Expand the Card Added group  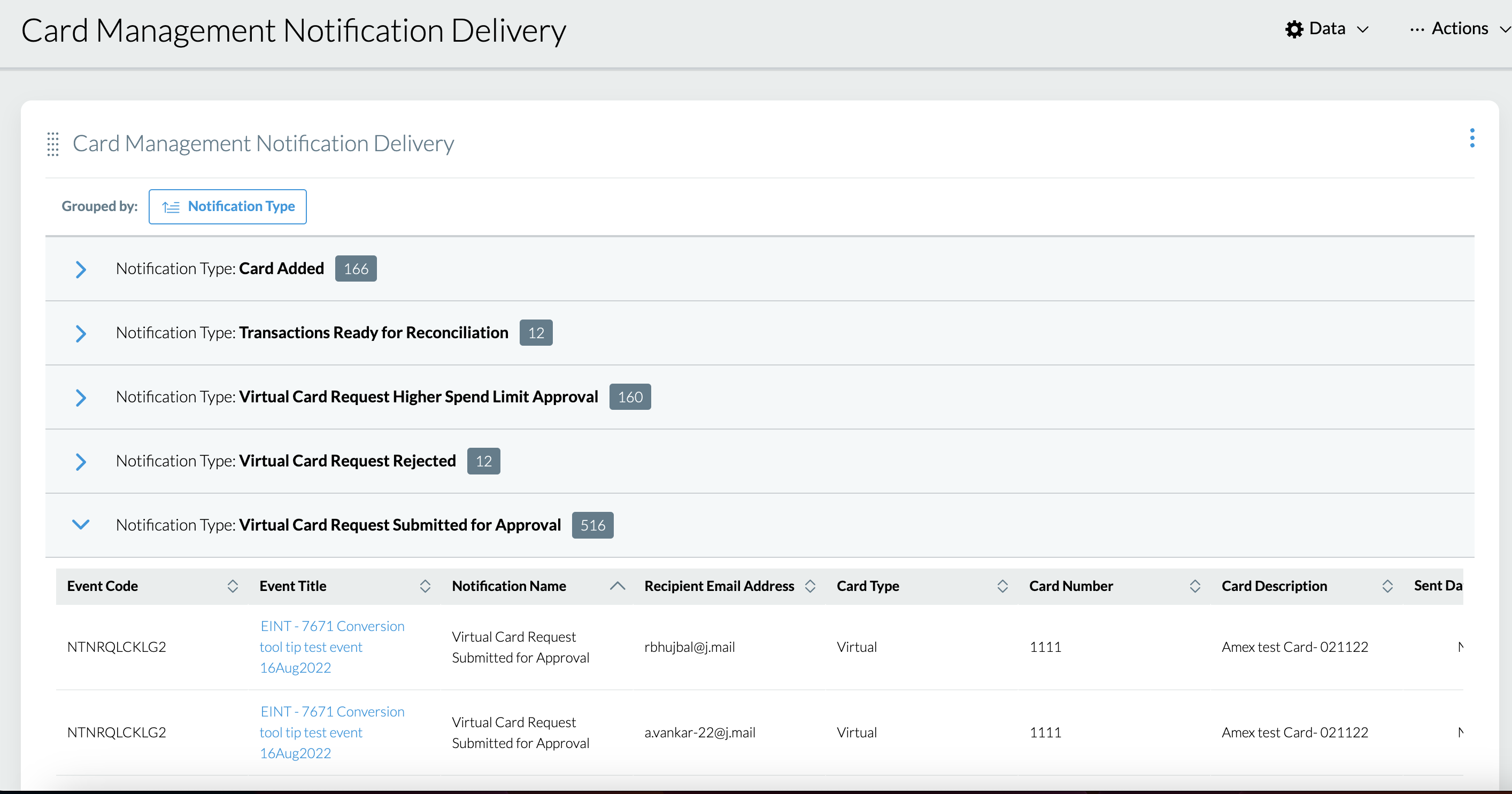[x=81, y=269]
